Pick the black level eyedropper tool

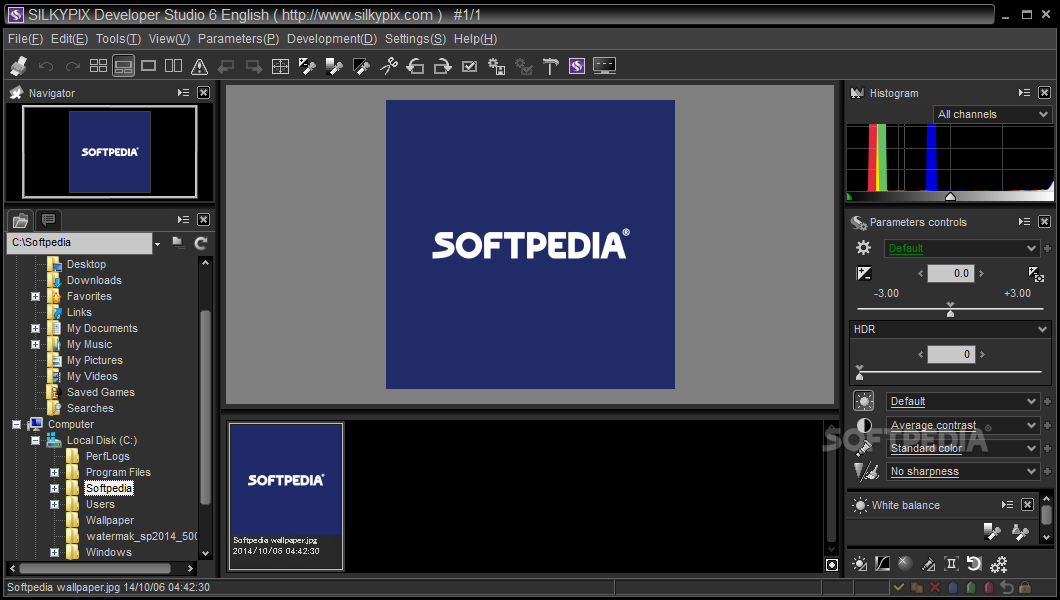361,66
